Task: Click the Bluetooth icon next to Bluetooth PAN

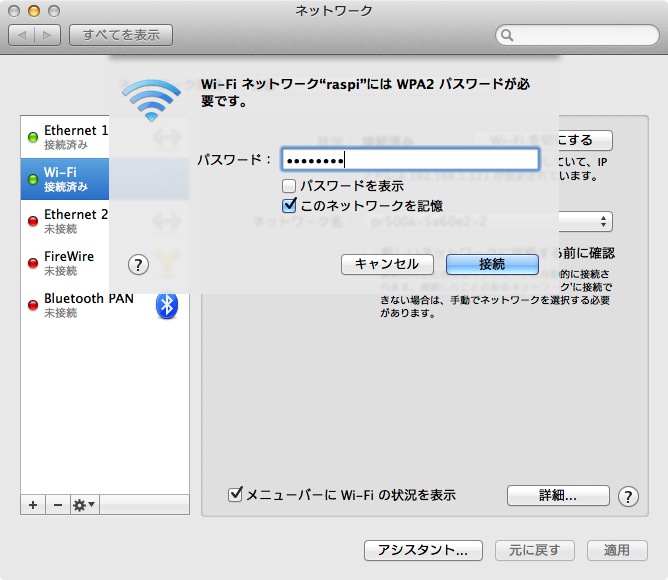Action: (167, 306)
